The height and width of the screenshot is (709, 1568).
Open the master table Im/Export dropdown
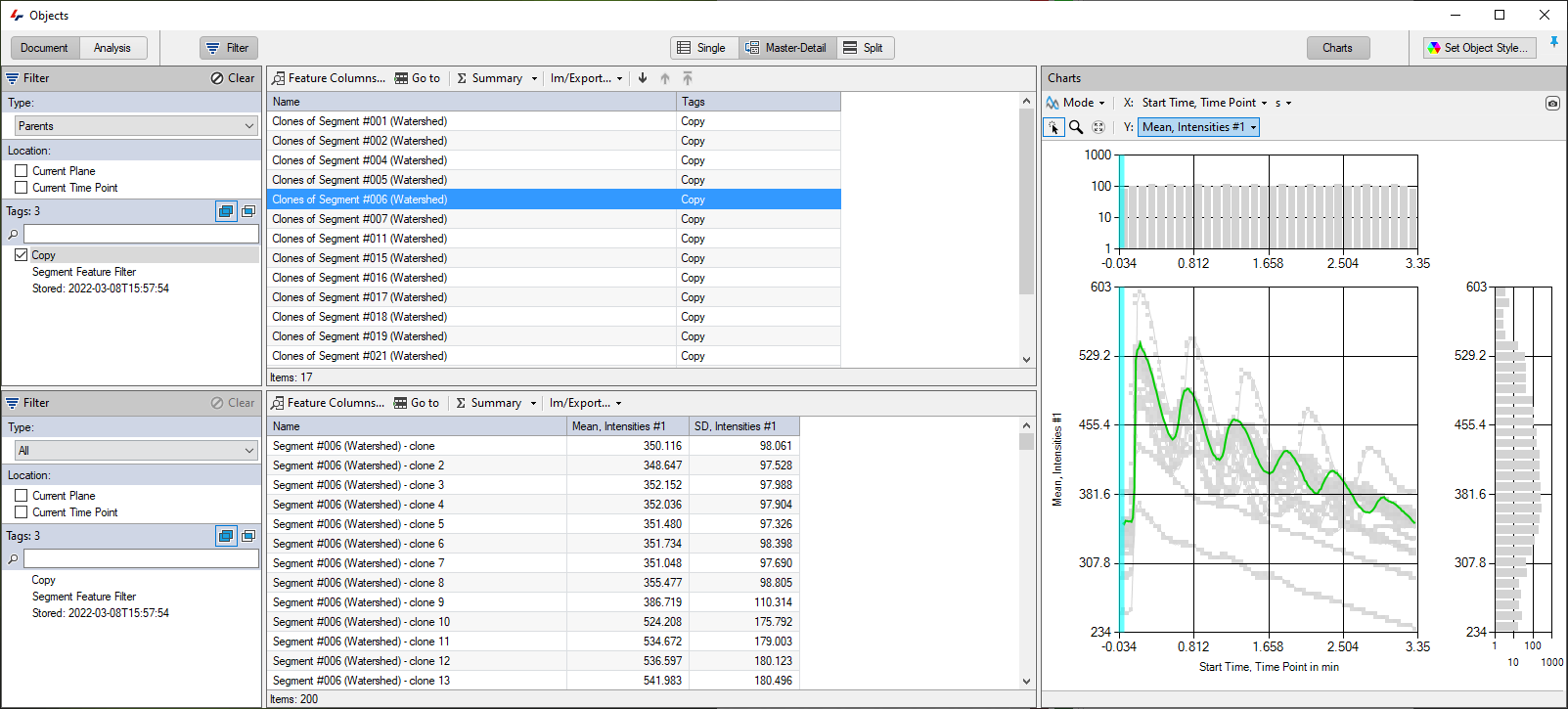(586, 78)
